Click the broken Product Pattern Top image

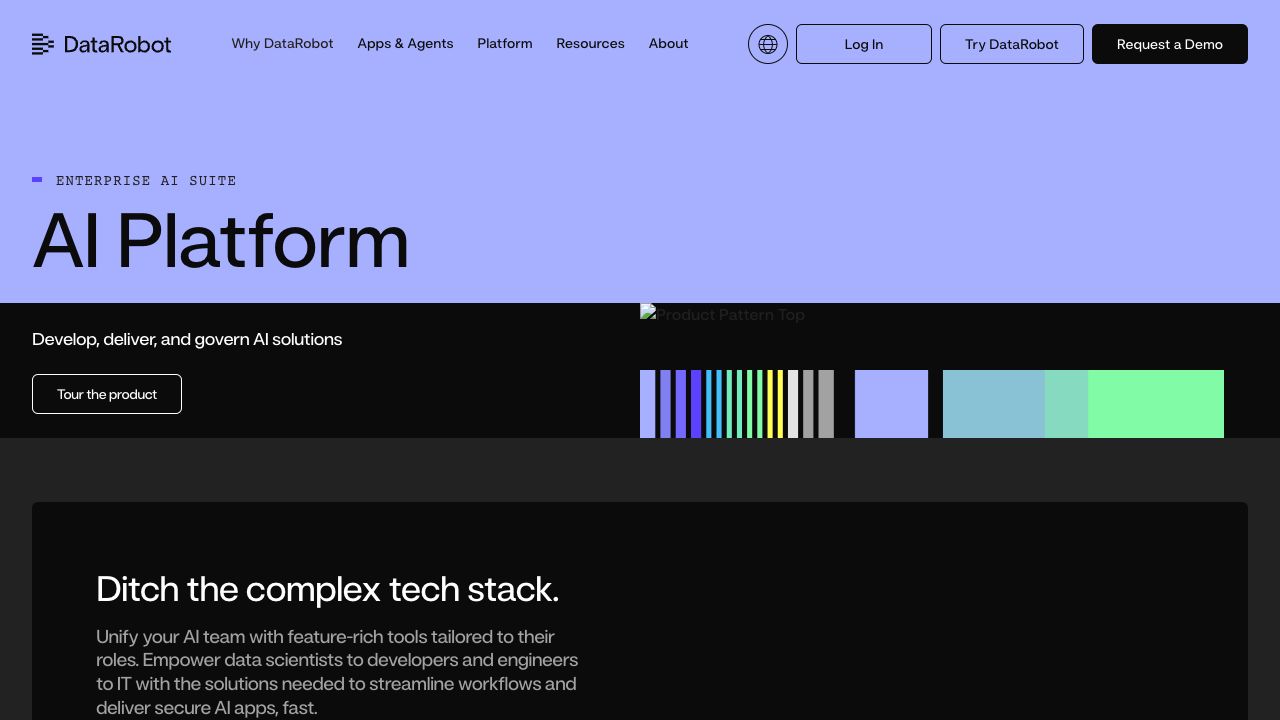coord(722,315)
